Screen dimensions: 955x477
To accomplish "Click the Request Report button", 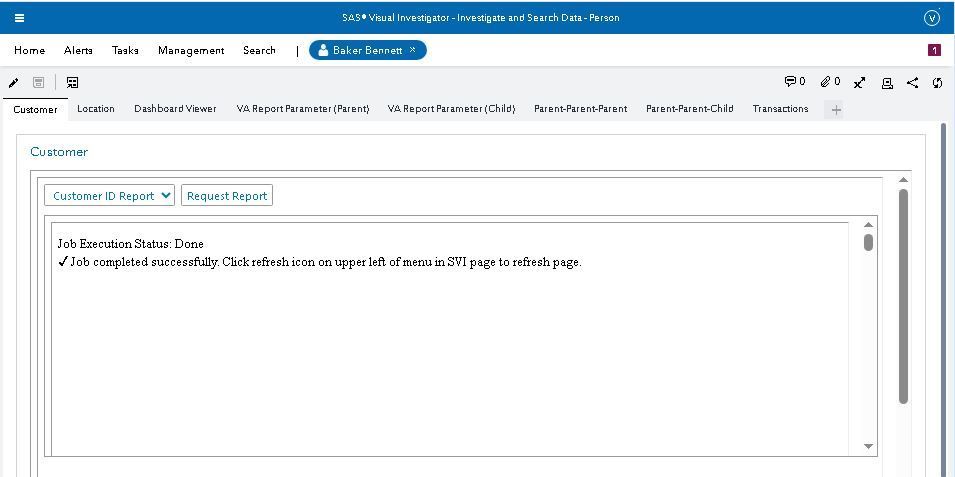I will pos(227,196).
